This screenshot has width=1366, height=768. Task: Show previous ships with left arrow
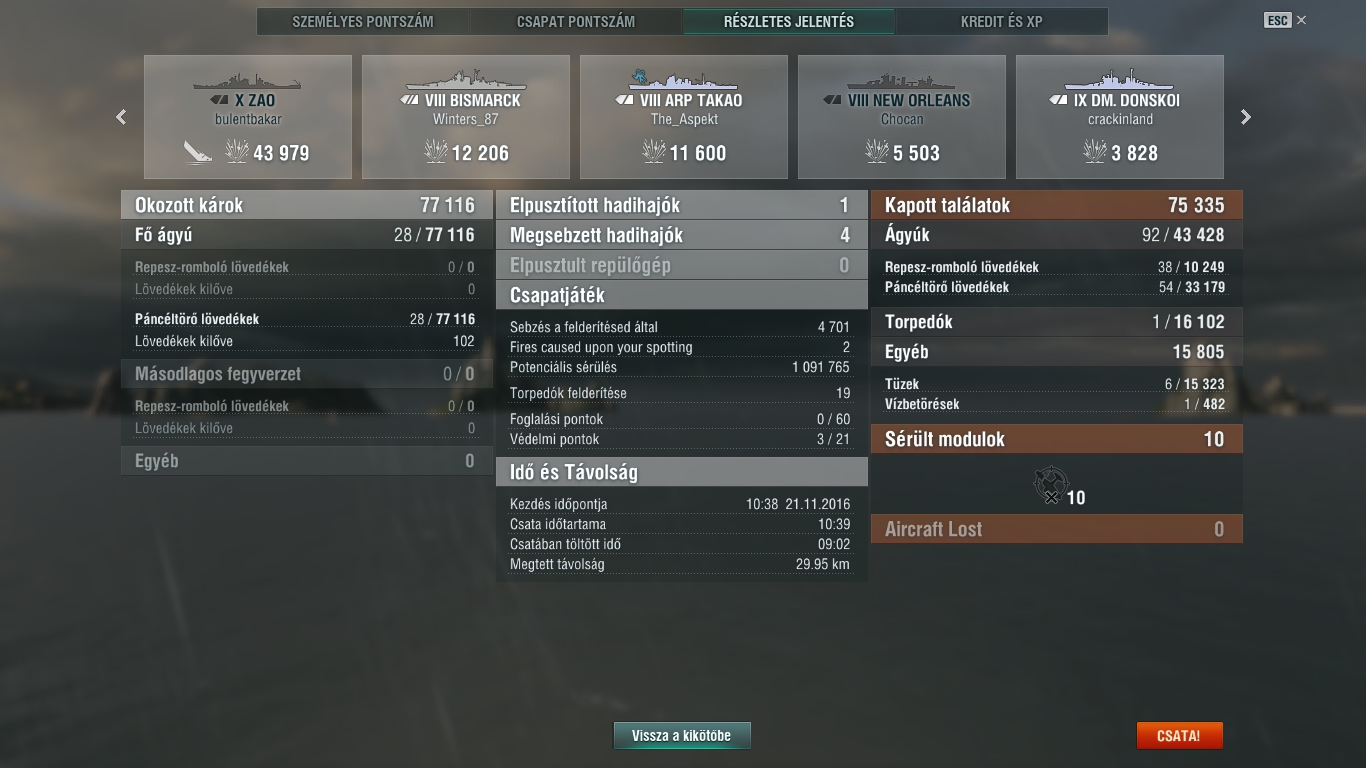(121, 117)
